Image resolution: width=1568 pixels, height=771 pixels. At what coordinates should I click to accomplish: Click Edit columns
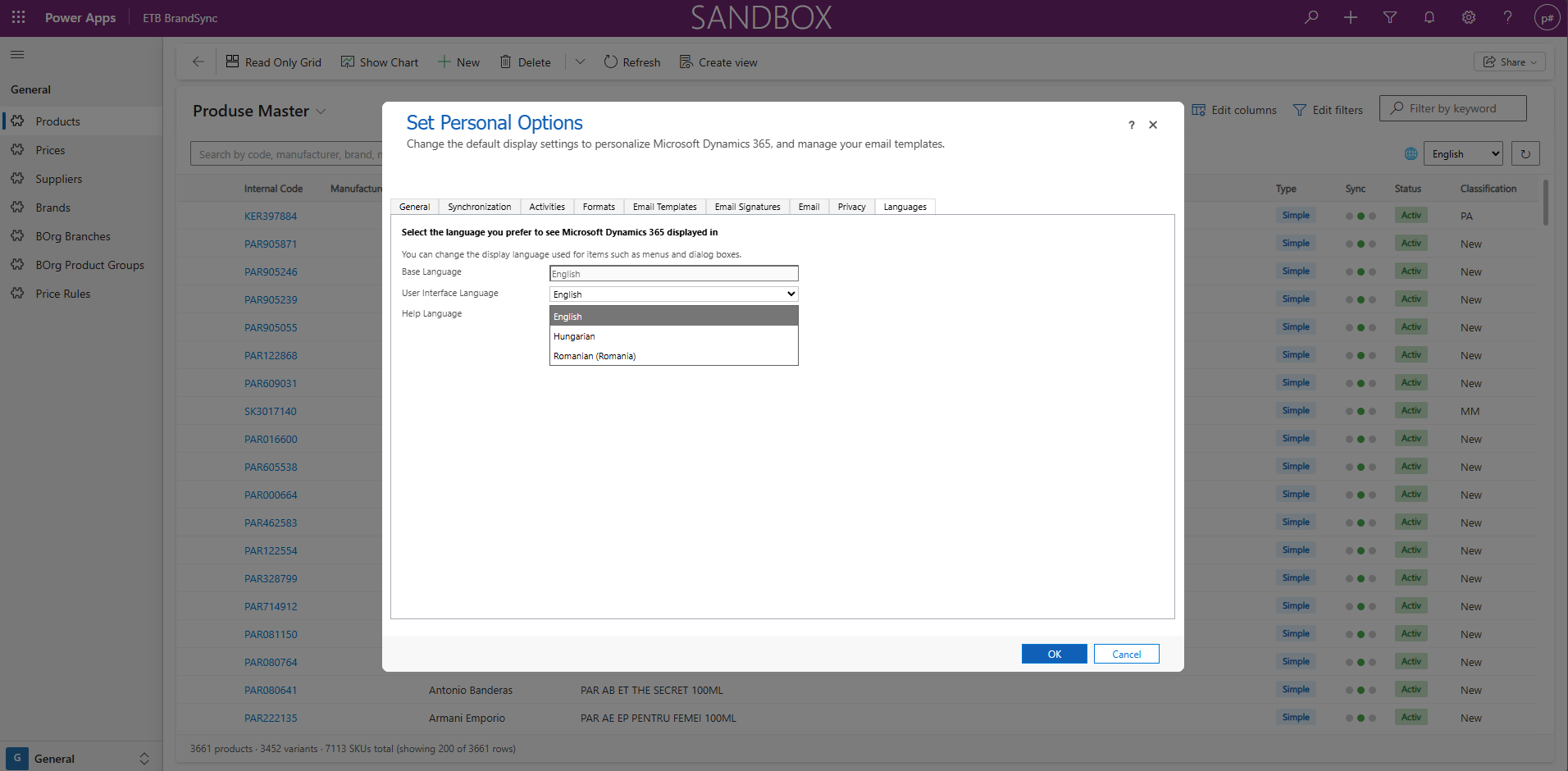(1234, 110)
